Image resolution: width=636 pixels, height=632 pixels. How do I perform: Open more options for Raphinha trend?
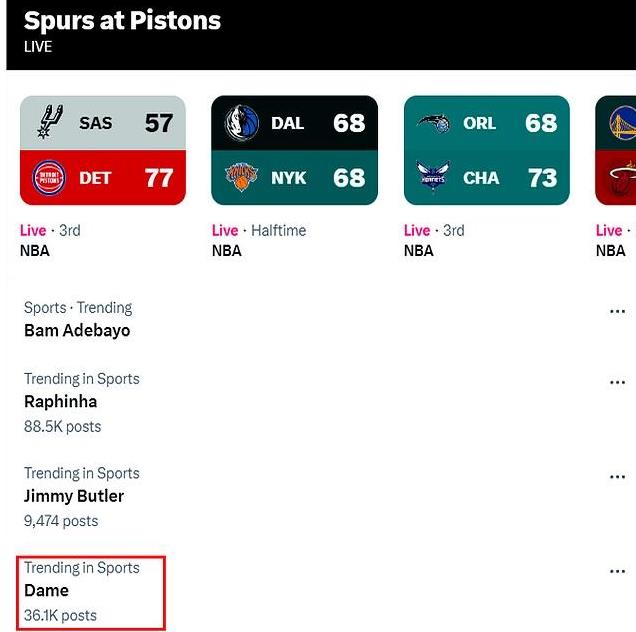click(x=617, y=383)
